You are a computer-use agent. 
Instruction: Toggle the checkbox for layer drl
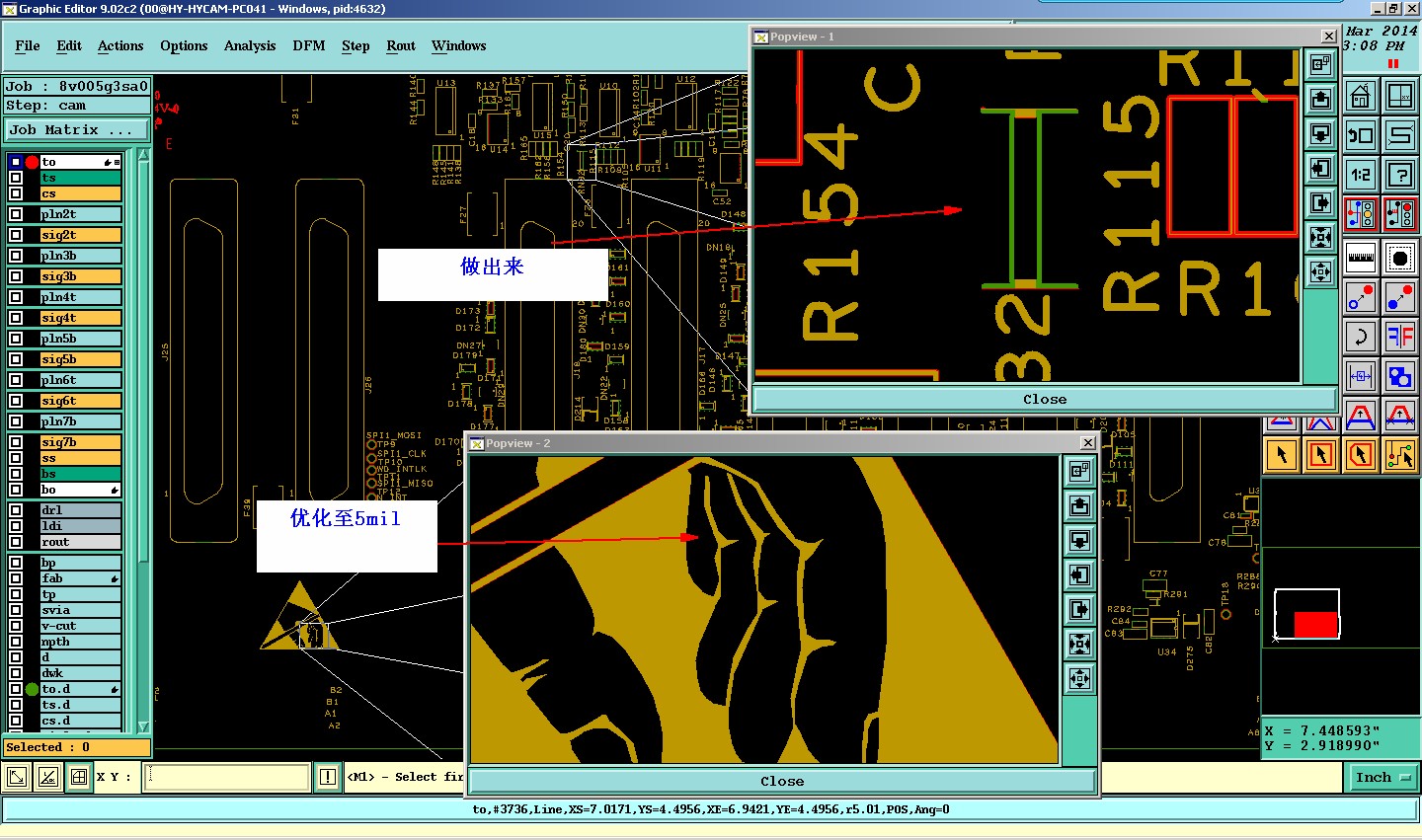[16, 510]
